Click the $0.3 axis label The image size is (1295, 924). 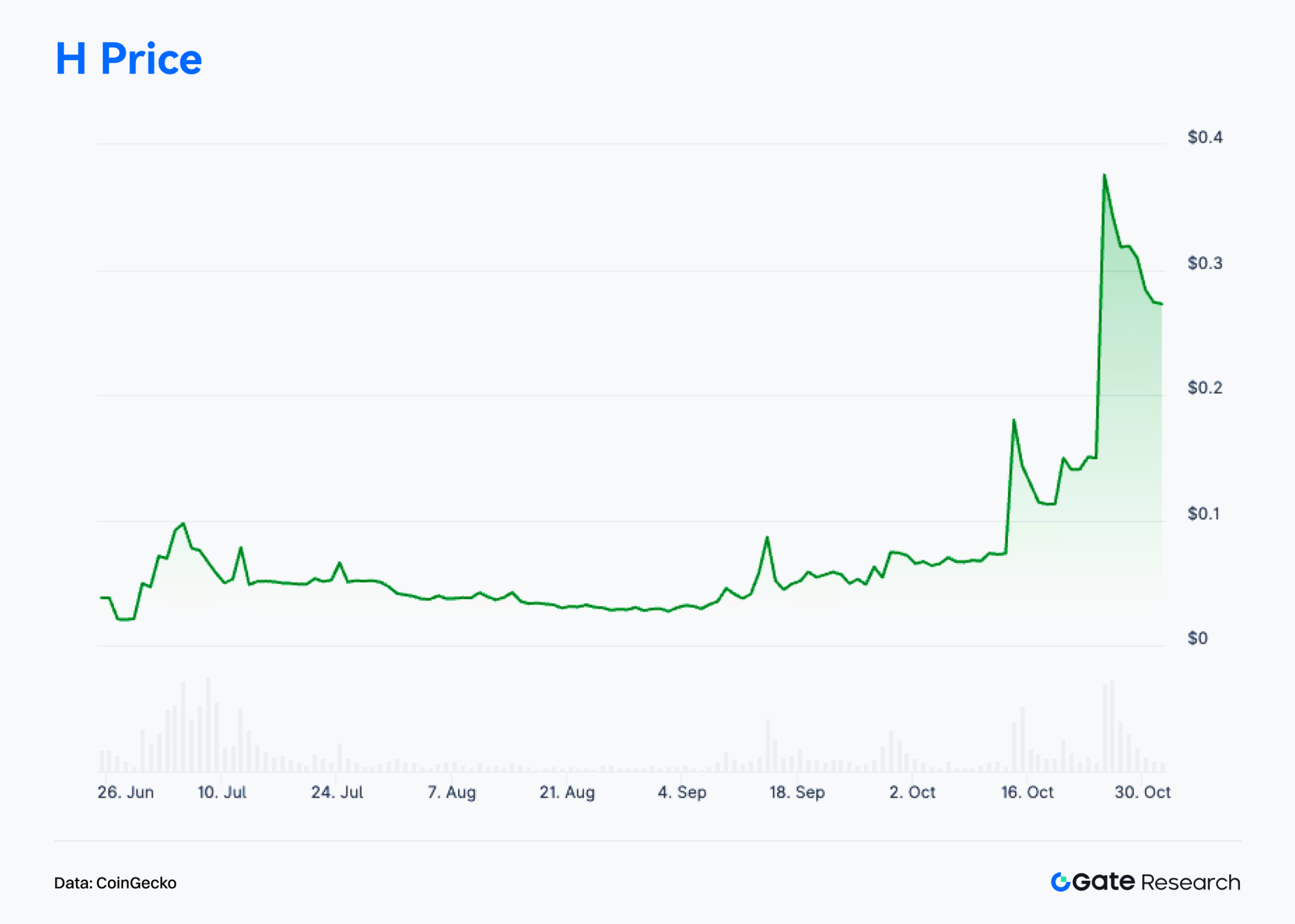[x=1204, y=263]
